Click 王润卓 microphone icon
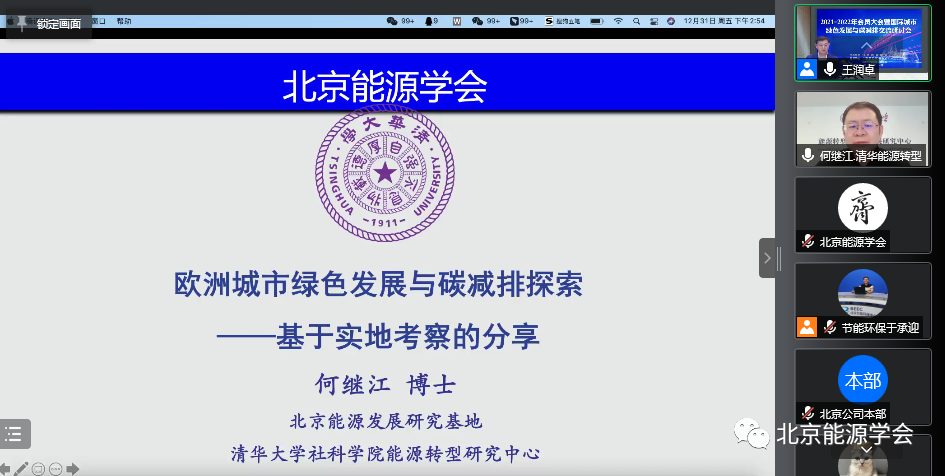This screenshot has height=476, width=945. pos(830,69)
